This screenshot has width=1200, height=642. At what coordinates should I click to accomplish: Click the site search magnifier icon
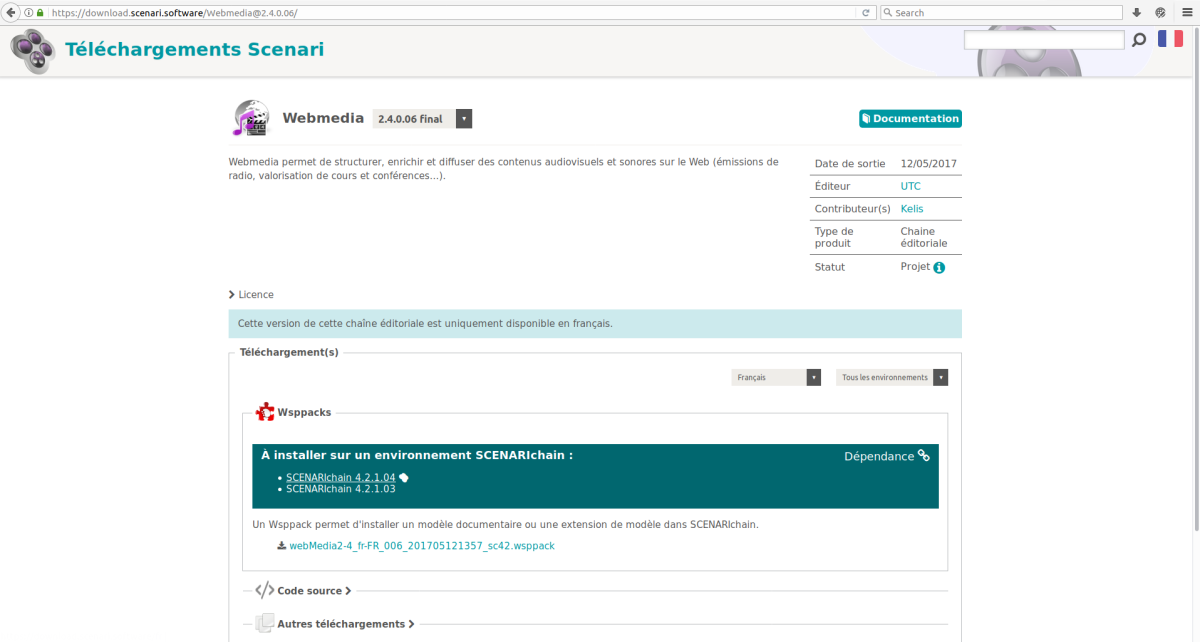point(1139,40)
